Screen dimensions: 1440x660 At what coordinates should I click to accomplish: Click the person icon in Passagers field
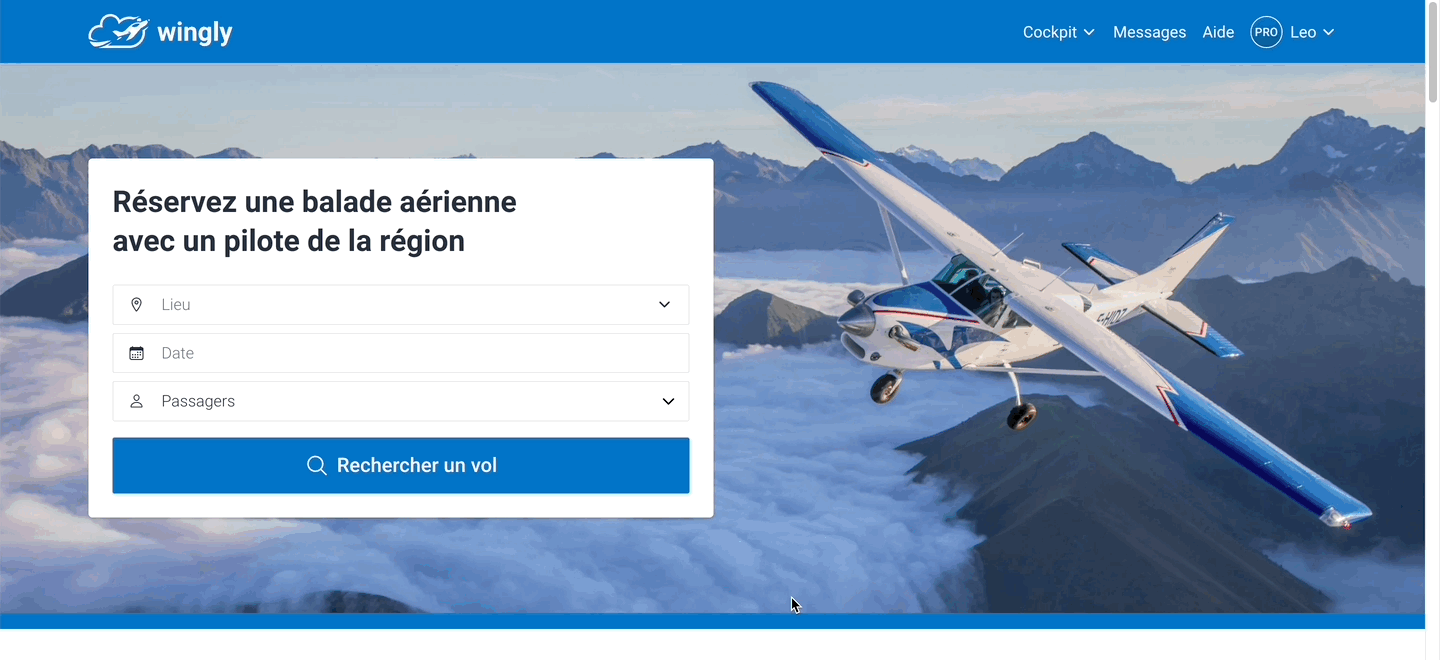pyautogui.click(x=137, y=401)
